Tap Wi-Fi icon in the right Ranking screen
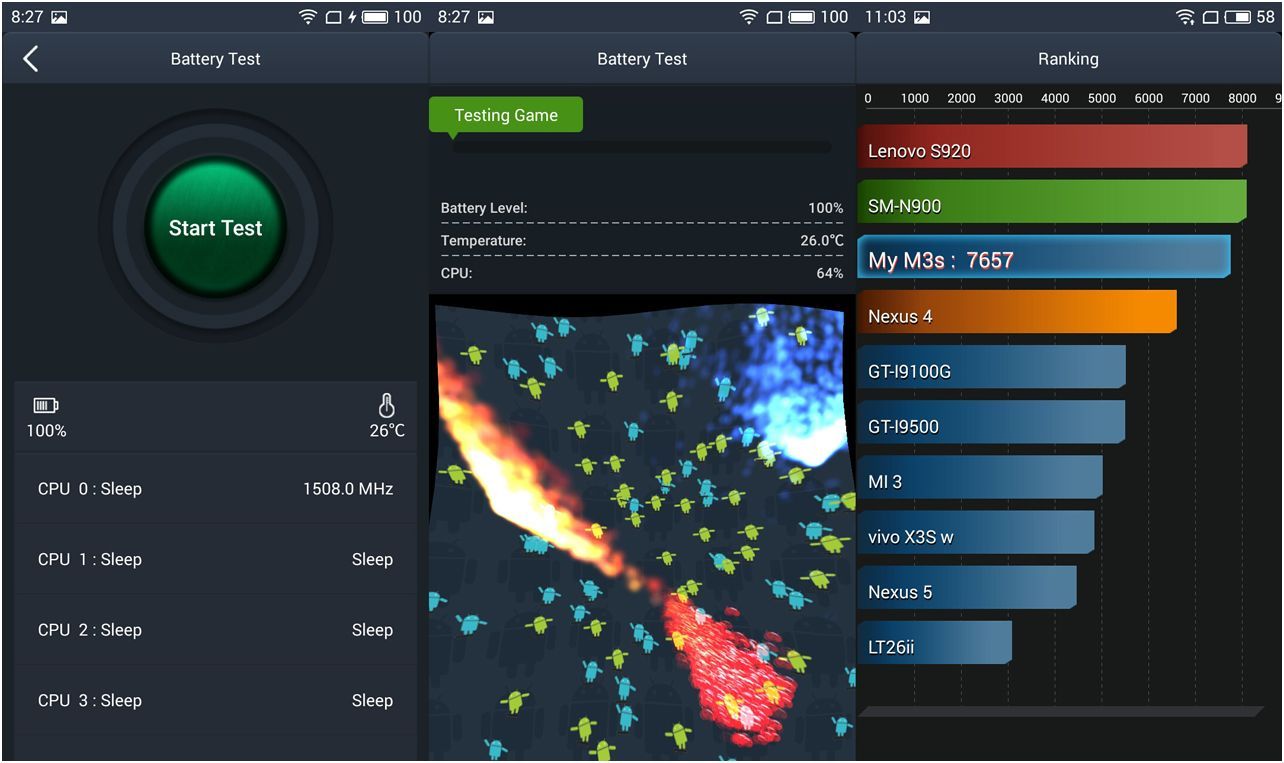This screenshot has width=1284, height=763. pos(1185,17)
